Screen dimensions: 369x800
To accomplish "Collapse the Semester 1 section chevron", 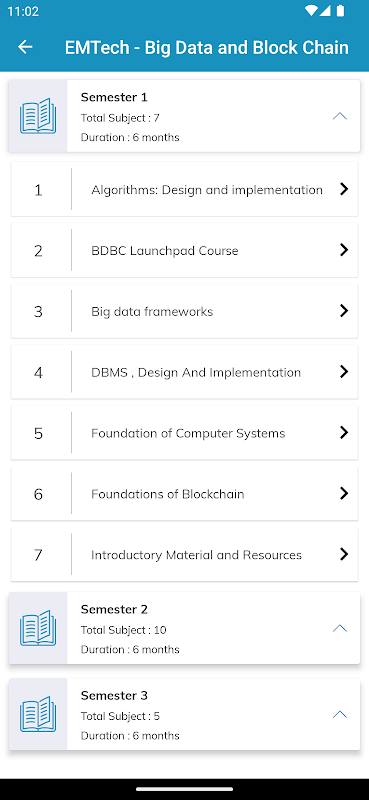I will tap(340, 116).
